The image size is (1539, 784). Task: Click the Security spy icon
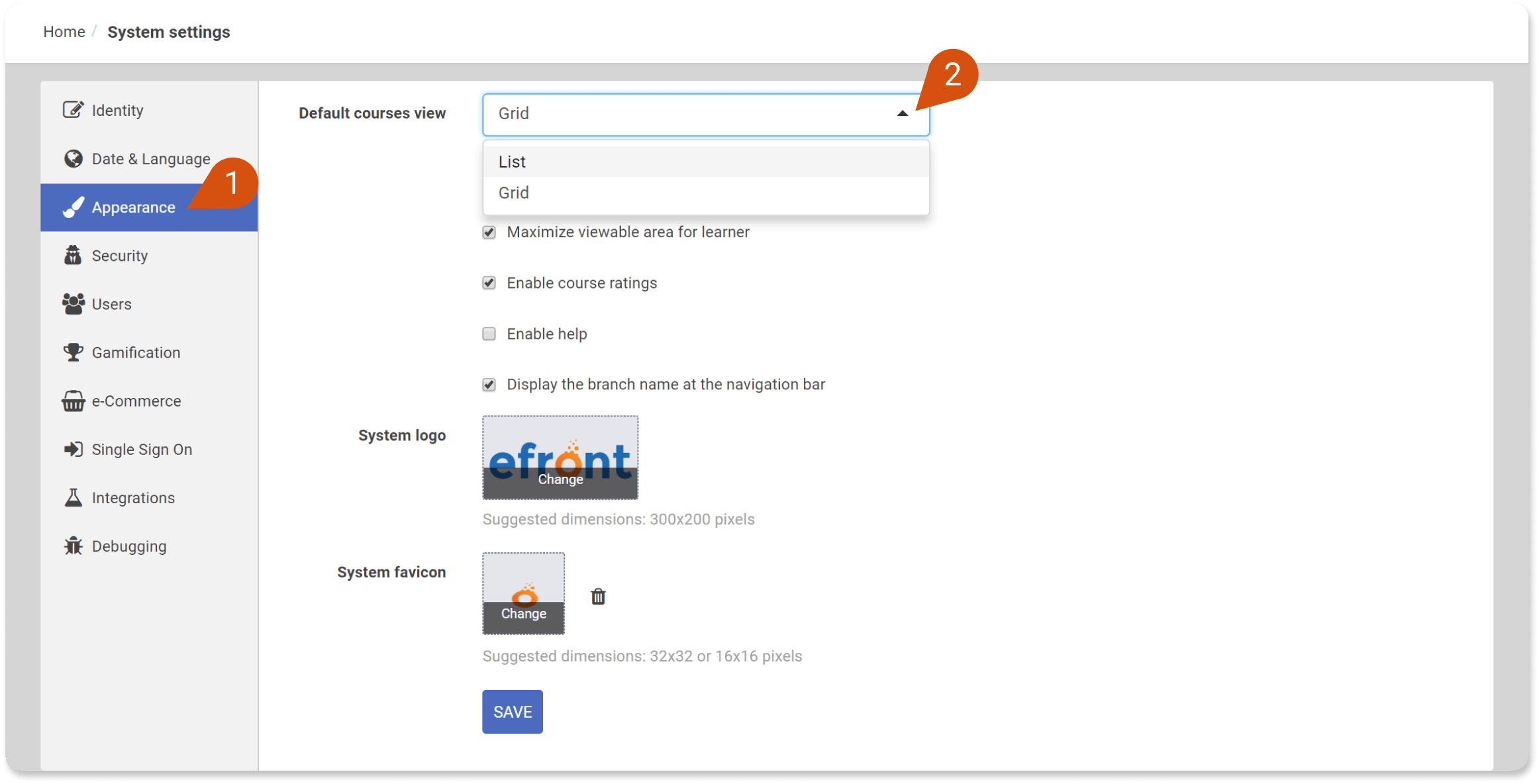pos(73,256)
